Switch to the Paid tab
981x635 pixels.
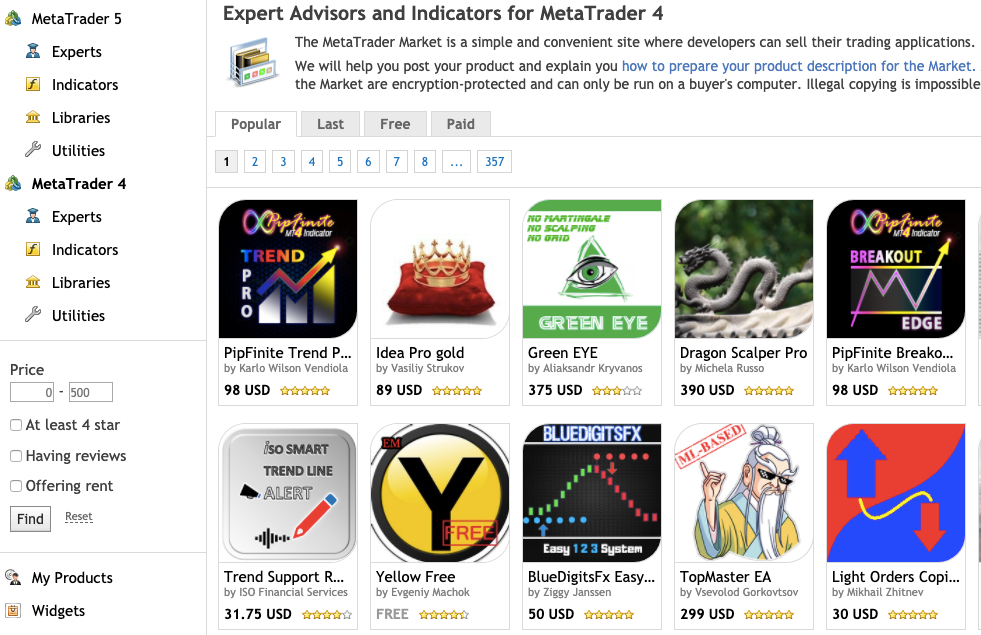(x=460, y=124)
